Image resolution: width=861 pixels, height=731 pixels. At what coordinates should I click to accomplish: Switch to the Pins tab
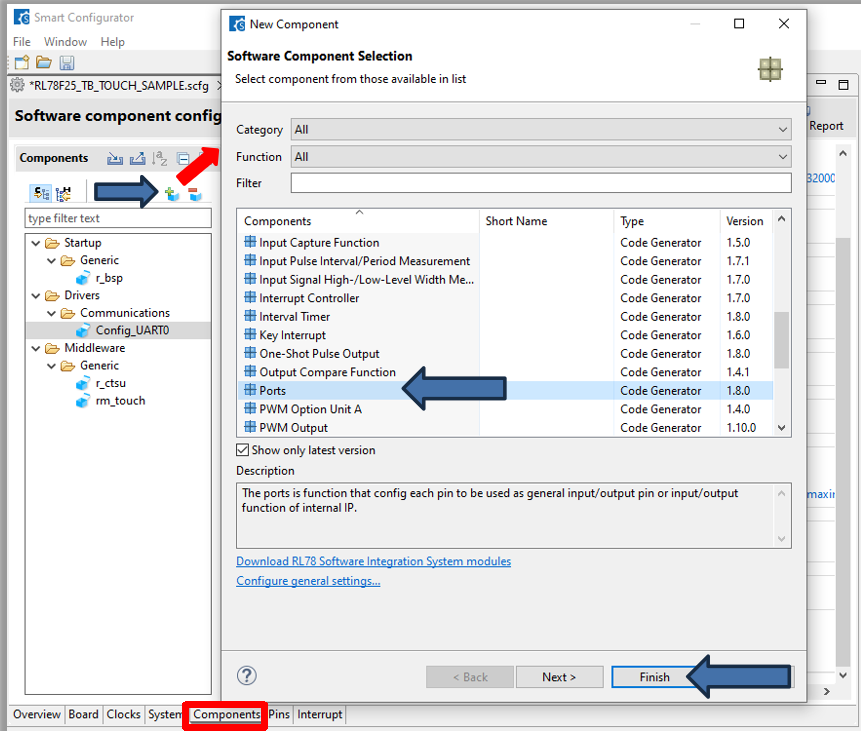coord(279,714)
